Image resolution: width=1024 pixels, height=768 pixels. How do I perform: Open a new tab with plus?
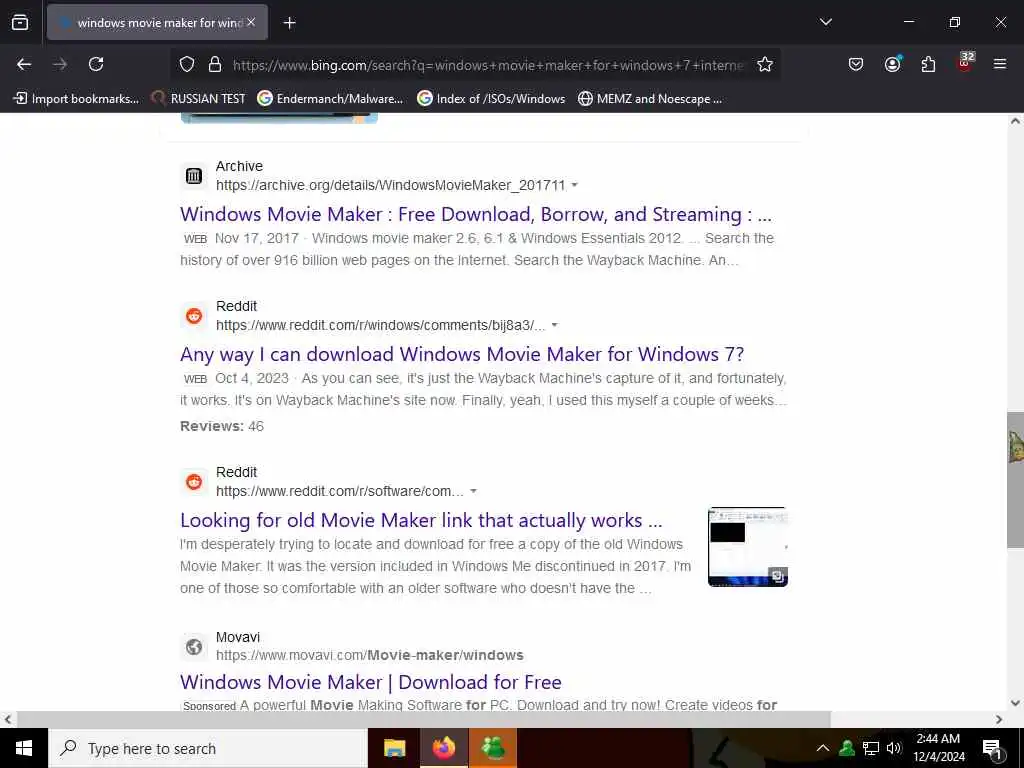pos(289,23)
